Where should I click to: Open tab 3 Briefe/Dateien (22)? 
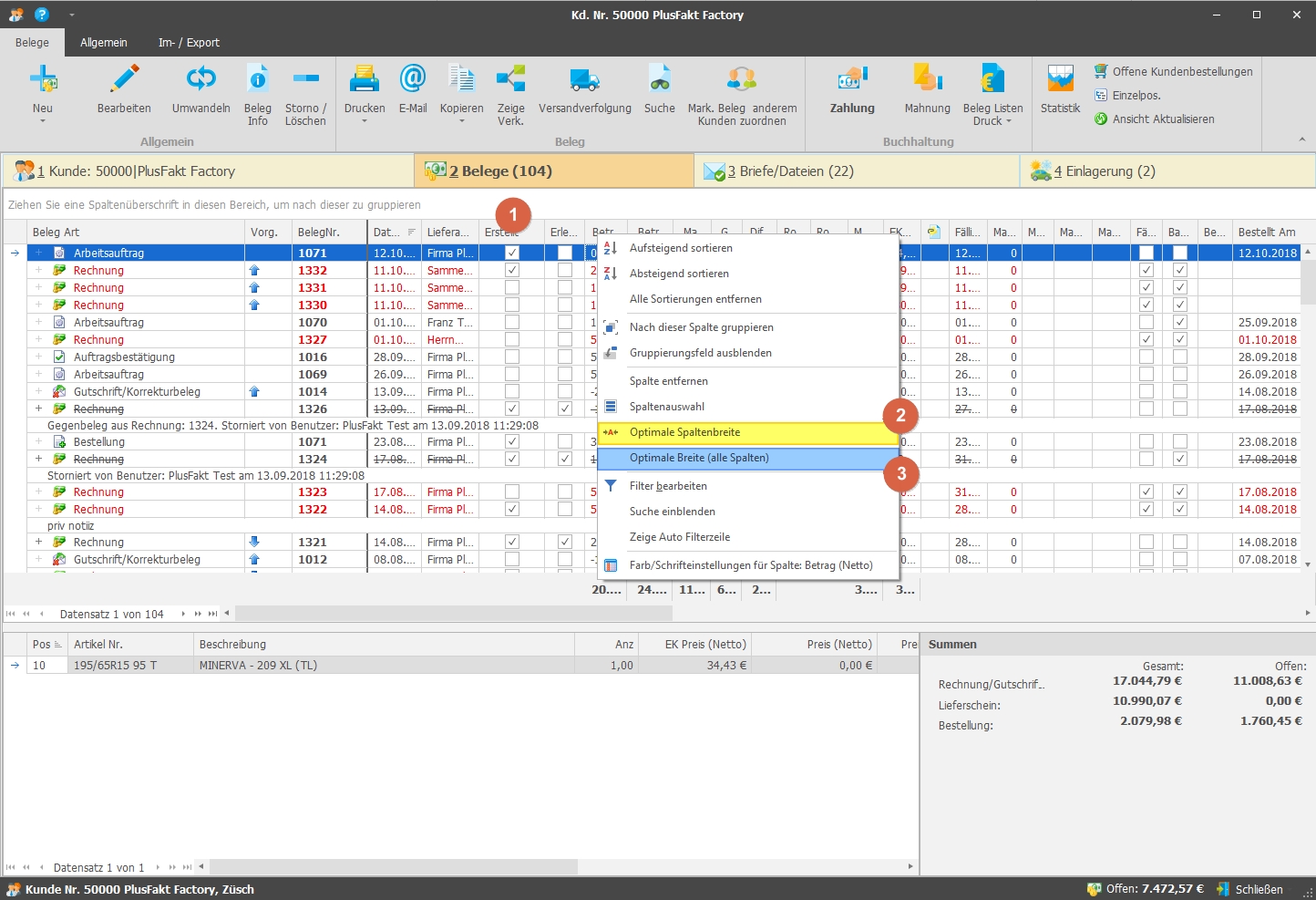click(857, 171)
